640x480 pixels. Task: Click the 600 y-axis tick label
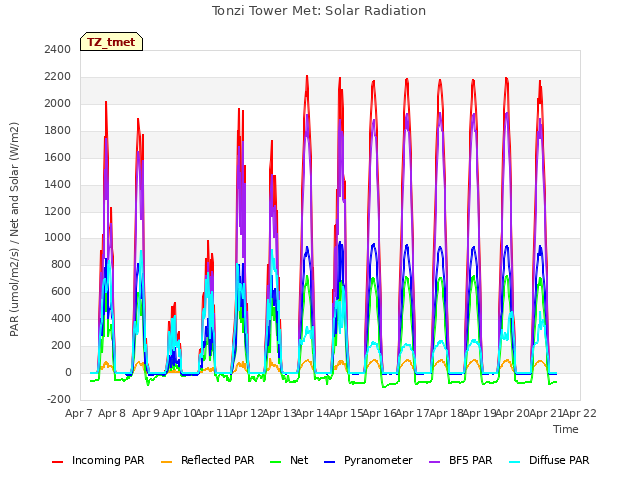tap(61, 291)
